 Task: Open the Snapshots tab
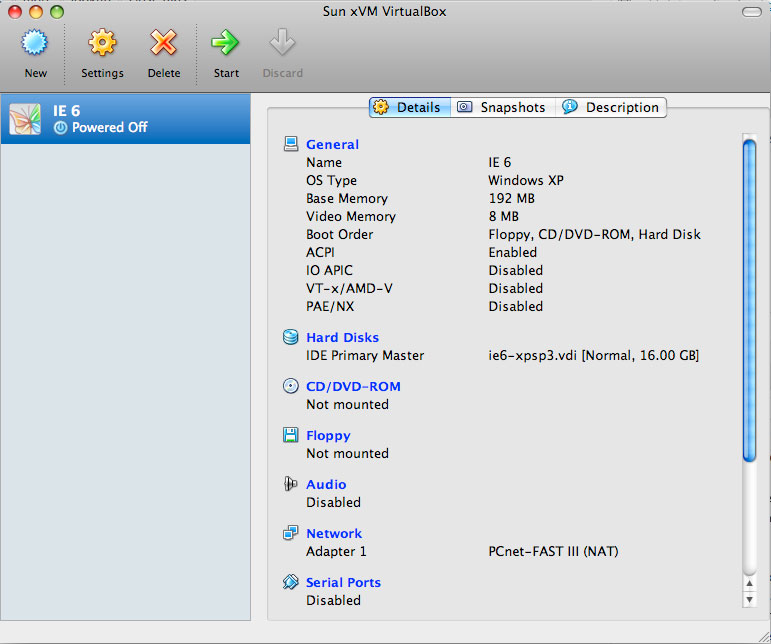(503, 107)
